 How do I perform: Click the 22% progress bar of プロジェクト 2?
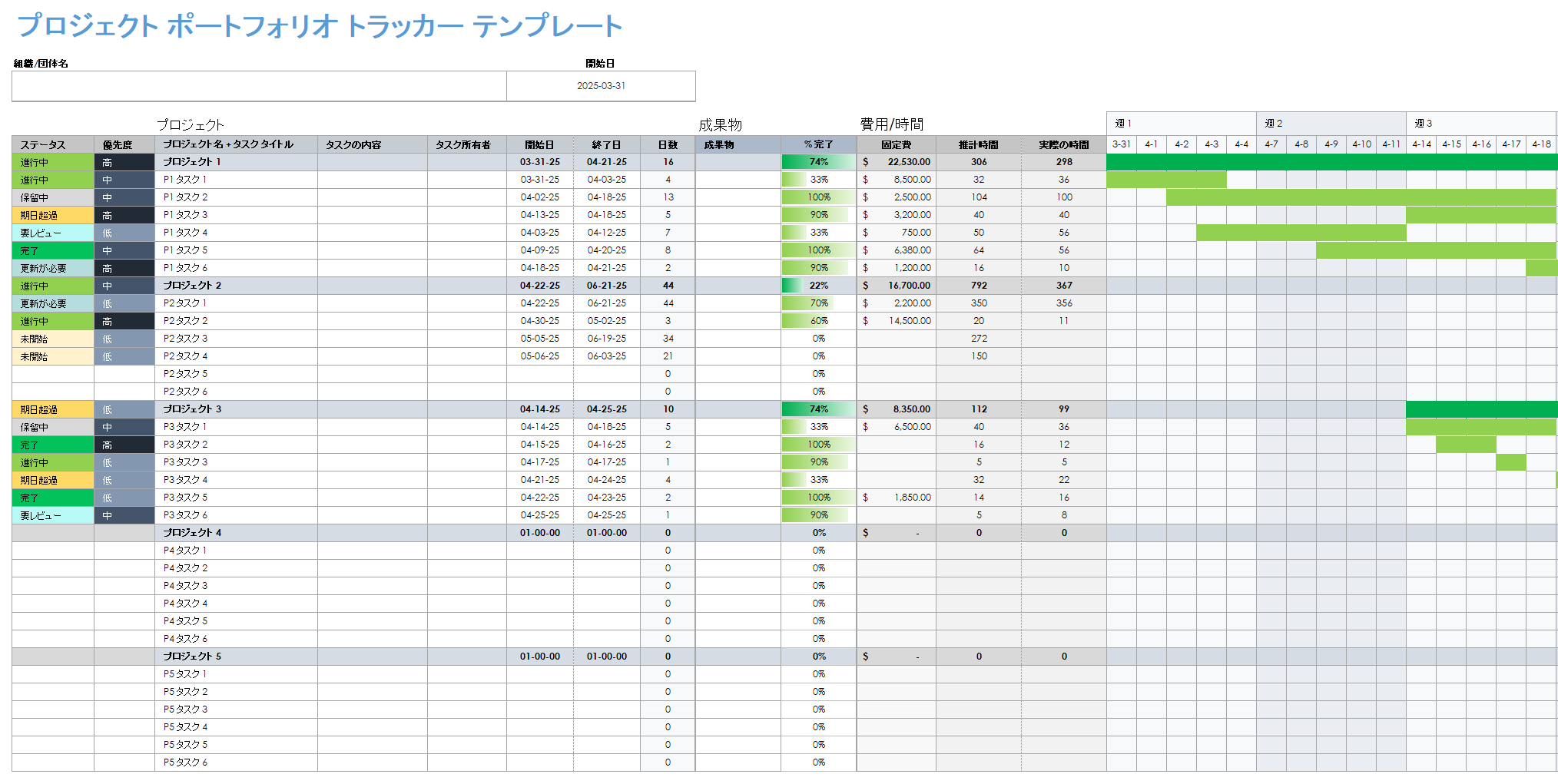pos(818,286)
